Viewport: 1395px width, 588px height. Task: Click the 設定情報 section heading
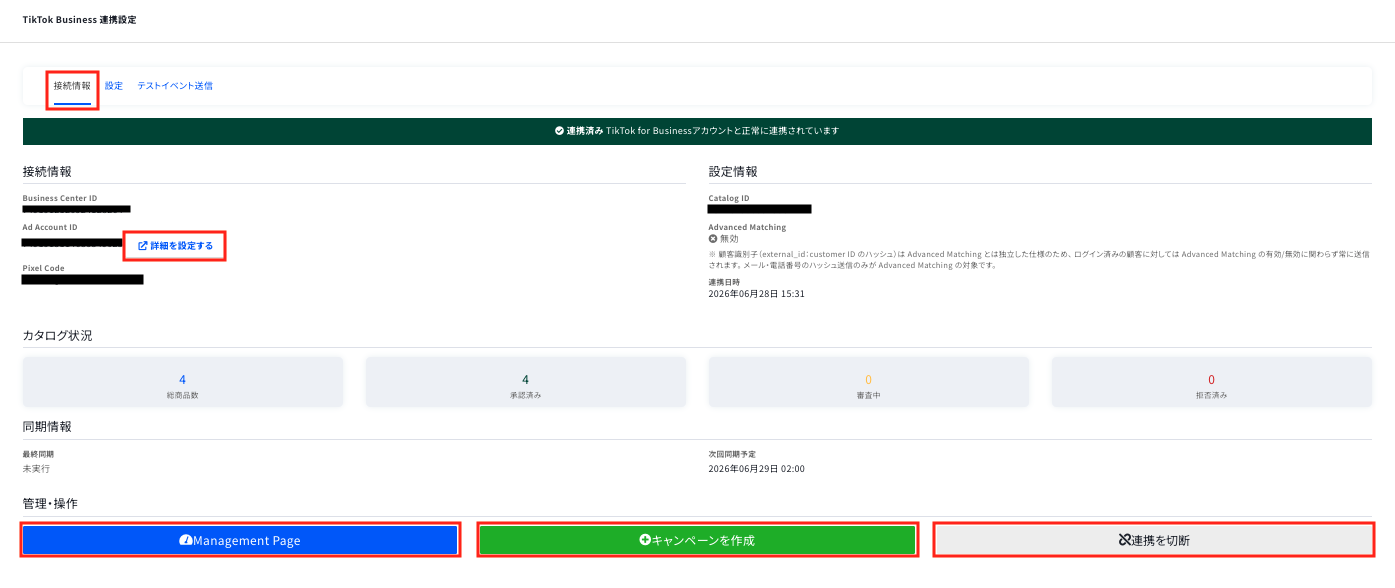click(x=733, y=171)
